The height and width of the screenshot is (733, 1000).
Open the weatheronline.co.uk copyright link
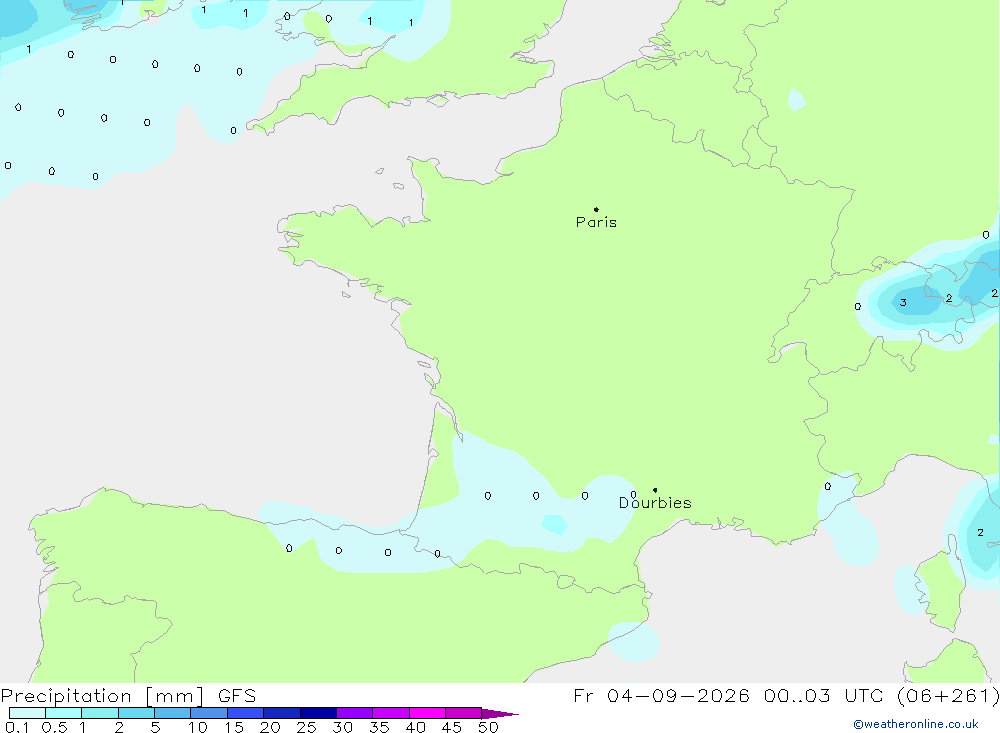[916, 724]
